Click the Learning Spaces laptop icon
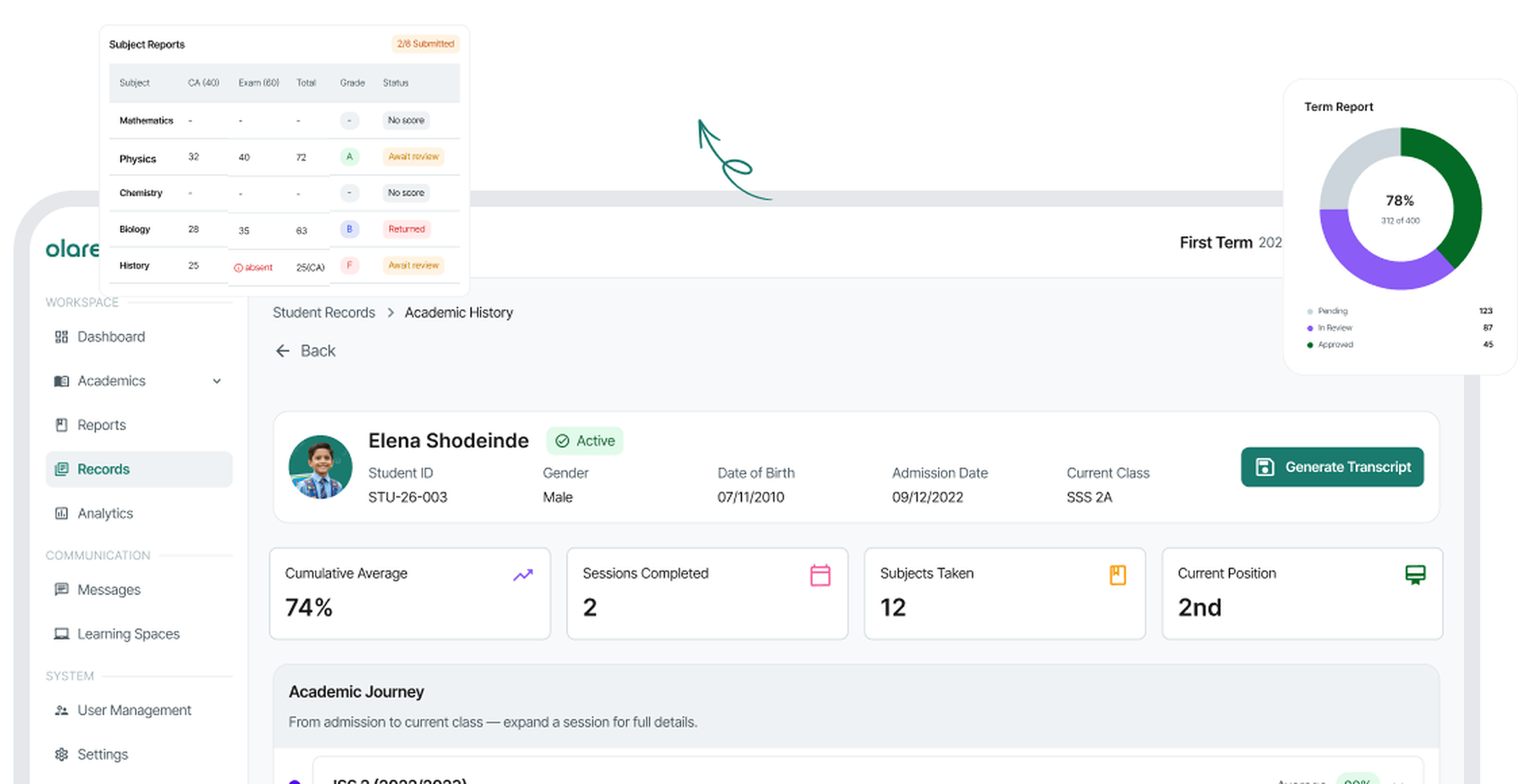 tap(62, 634)
